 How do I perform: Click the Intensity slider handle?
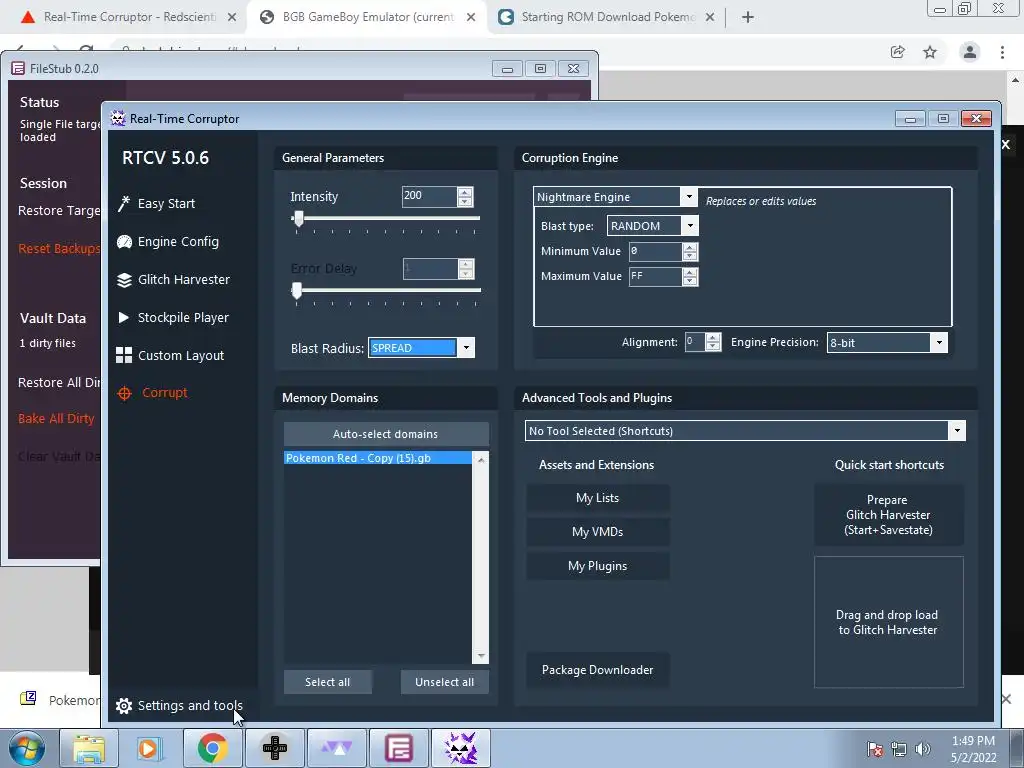299,219
